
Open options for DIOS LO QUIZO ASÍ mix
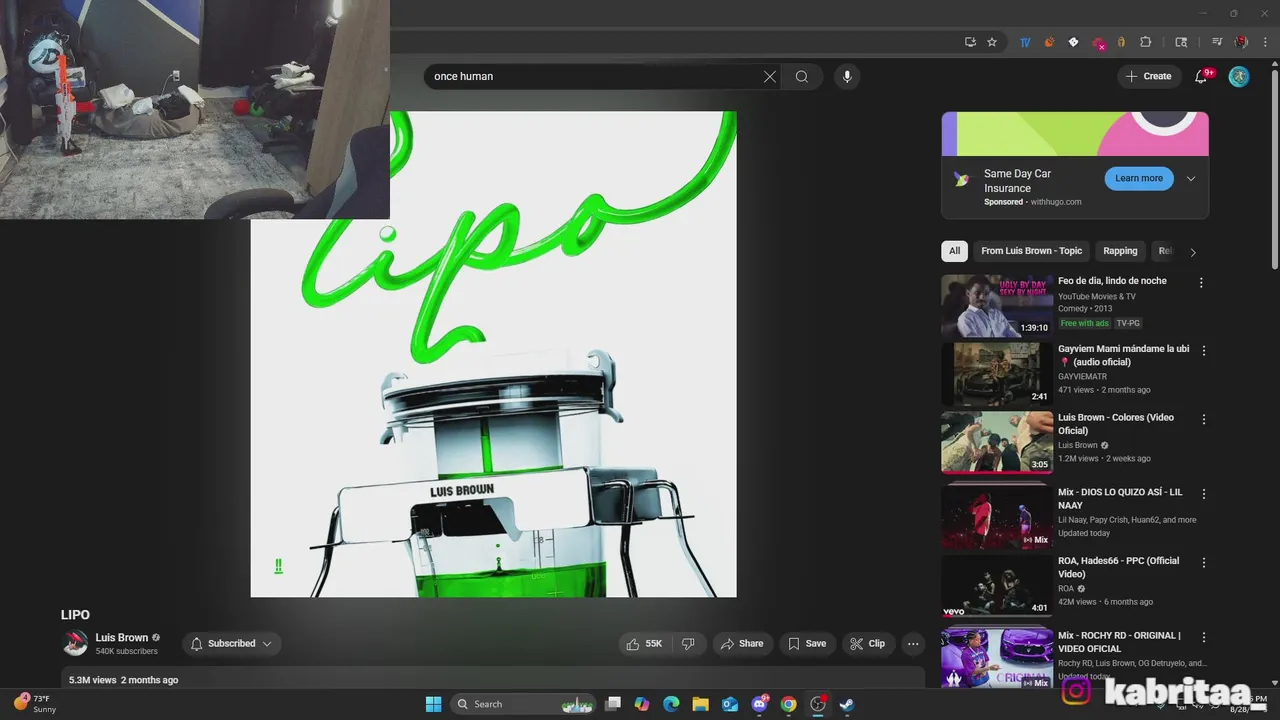click(x=1204, y=494)
